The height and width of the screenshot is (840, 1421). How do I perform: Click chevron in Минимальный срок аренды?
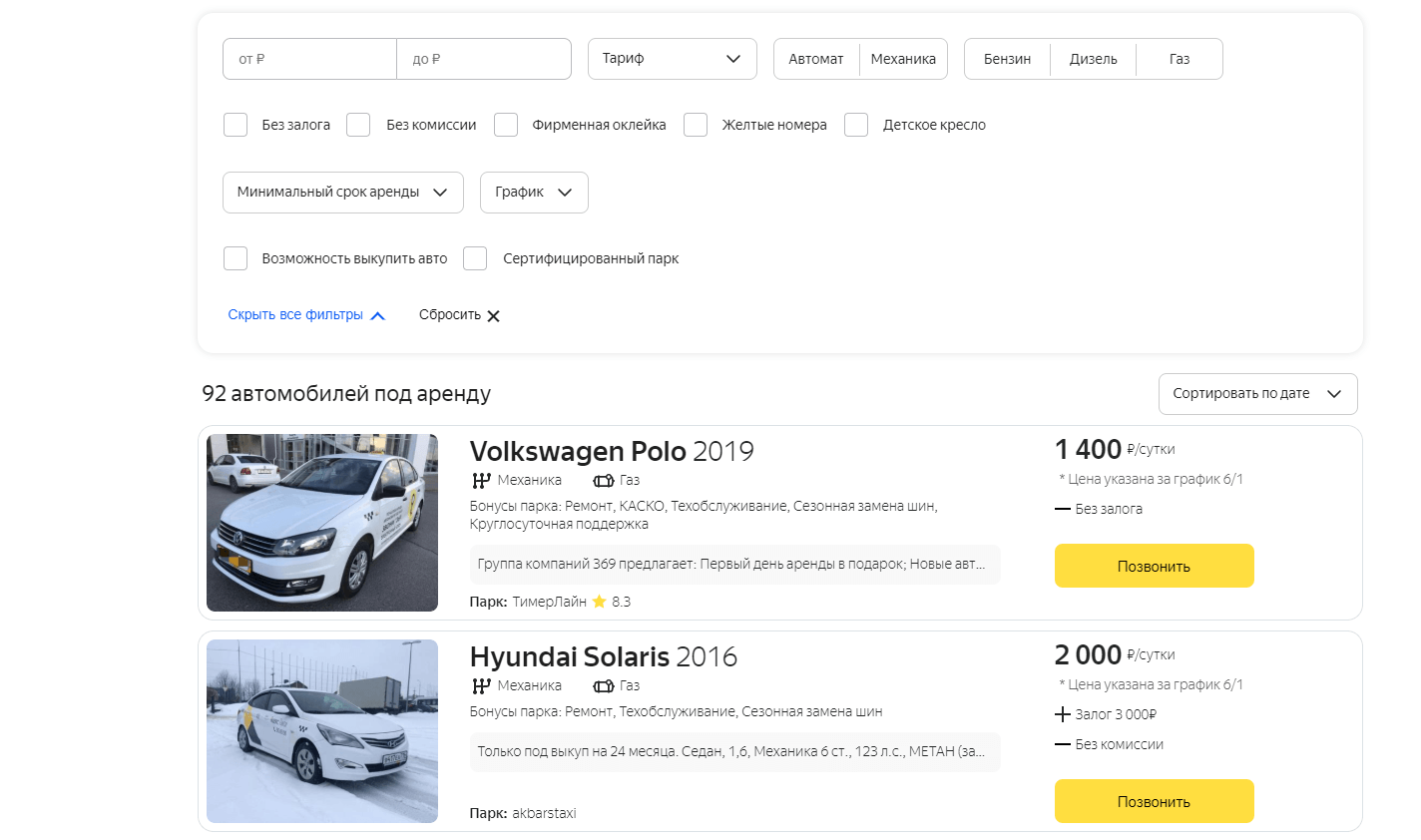click(x=440, y=193)
